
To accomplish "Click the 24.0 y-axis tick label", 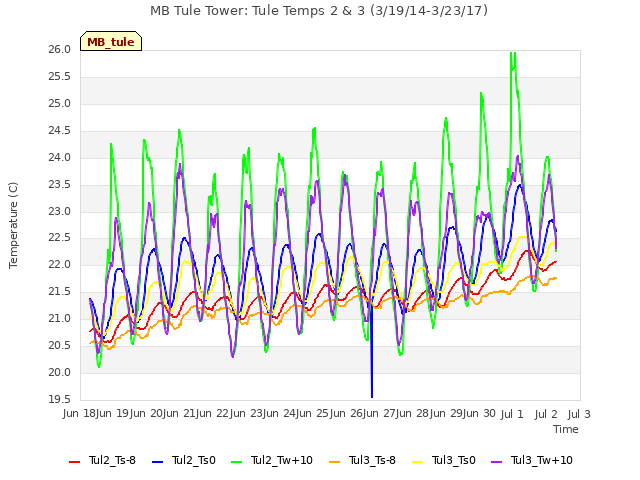I will tap(60, 158).
